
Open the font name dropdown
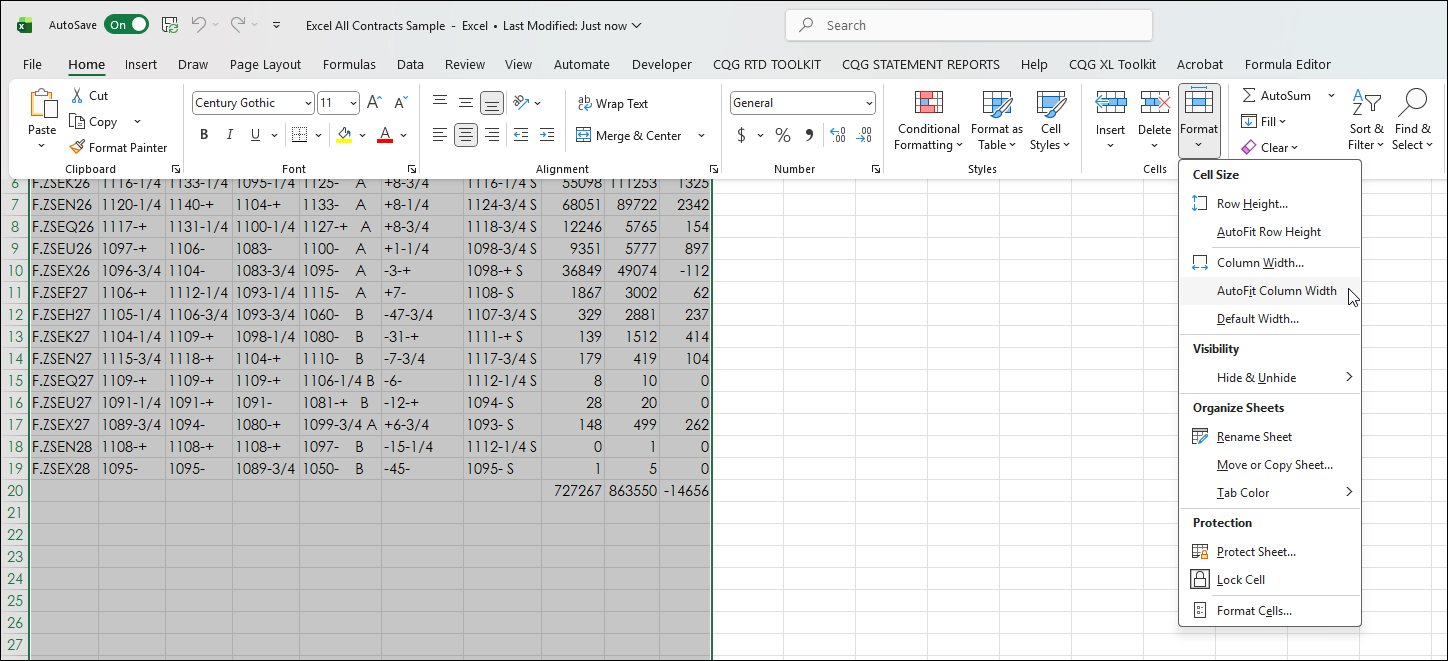307,103
